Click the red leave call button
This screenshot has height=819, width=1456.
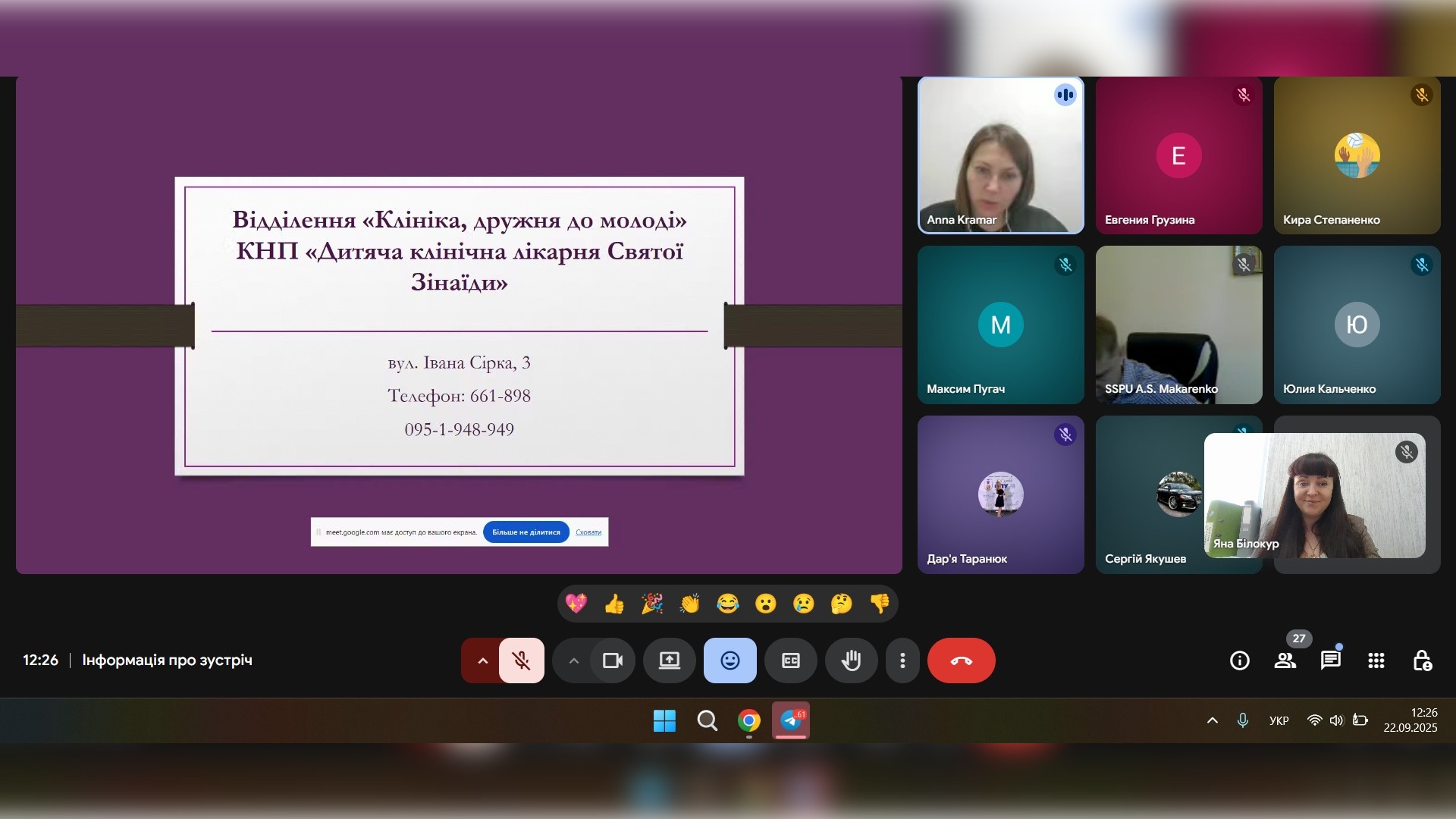point(961,661)
